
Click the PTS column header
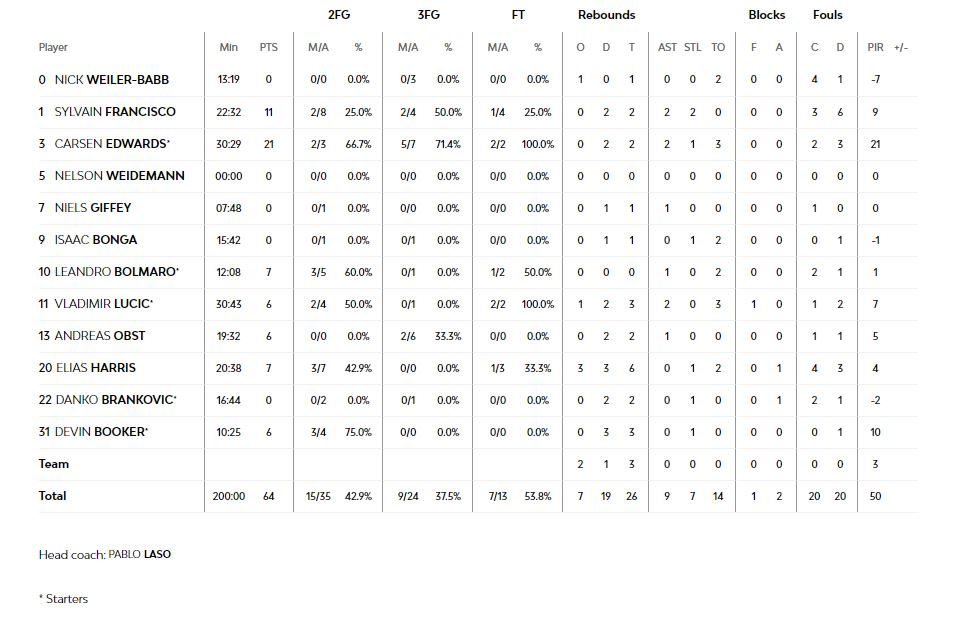pos(268,47)
